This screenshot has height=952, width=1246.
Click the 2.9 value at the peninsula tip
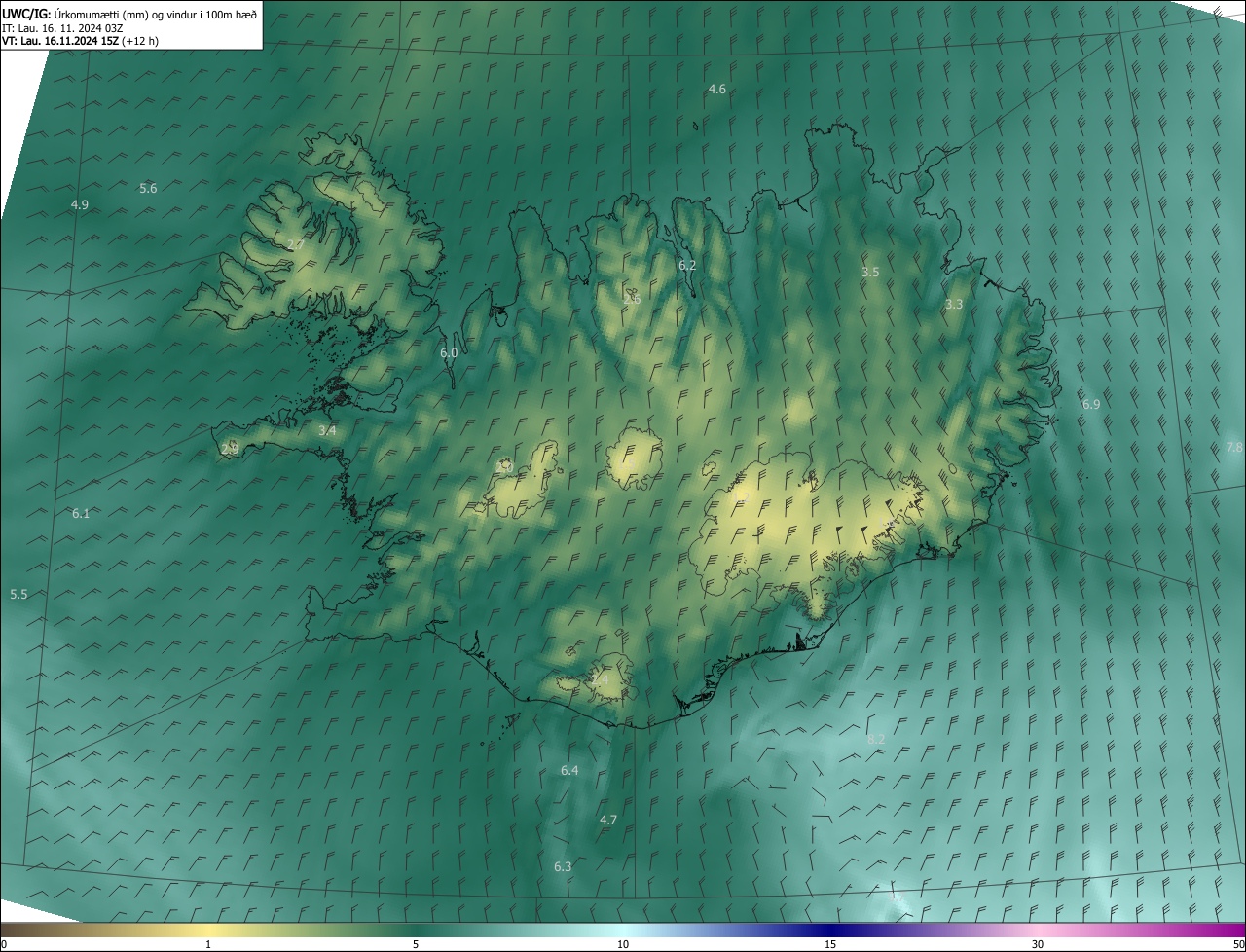[x=230, y=449]
